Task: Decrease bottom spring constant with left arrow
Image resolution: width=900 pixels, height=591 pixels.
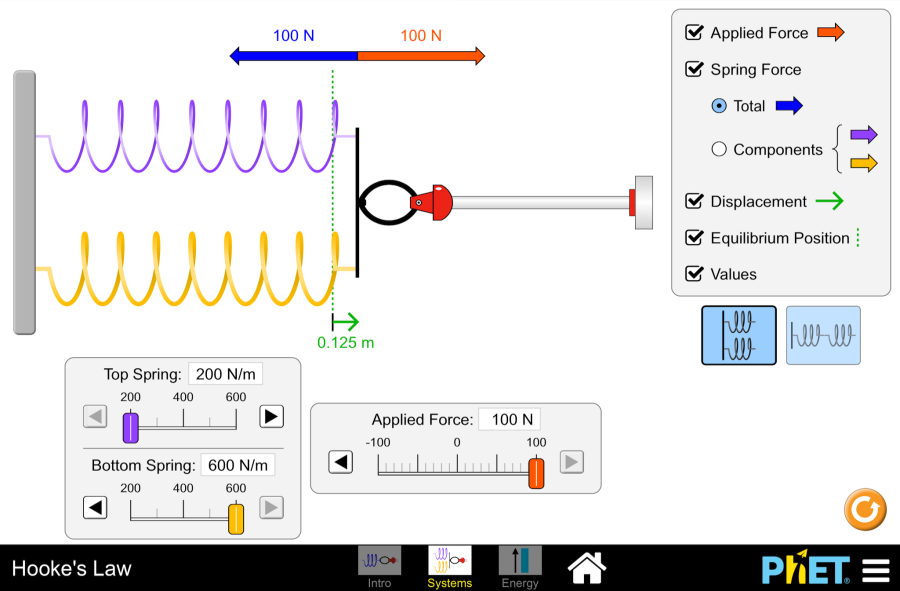Action: 95,507
